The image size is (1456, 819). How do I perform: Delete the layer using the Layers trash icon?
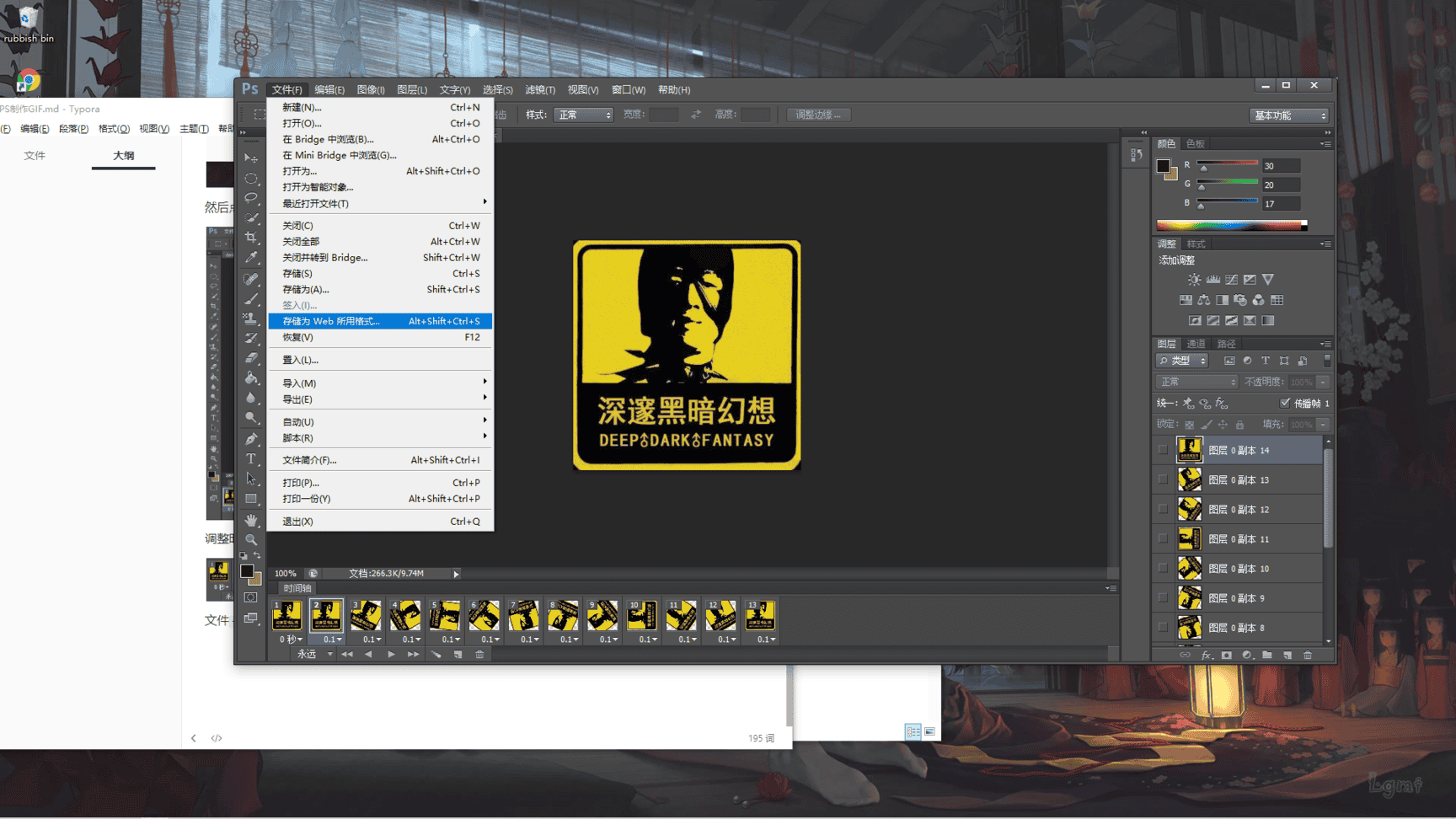click(x=1308, y=655)
